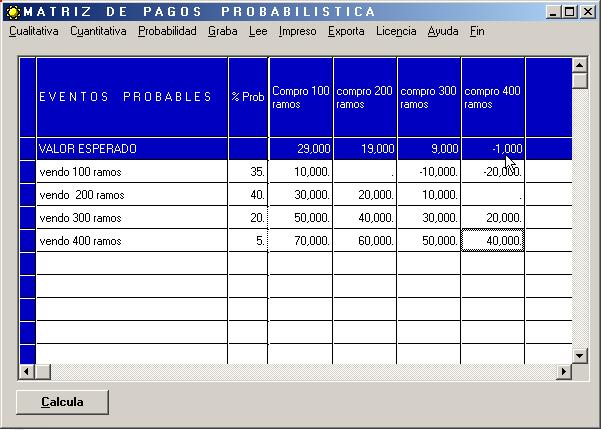This screenshot has height=430, width=601.
Task: Click the horizontal scrollbar left arrow
Action: 26,371
